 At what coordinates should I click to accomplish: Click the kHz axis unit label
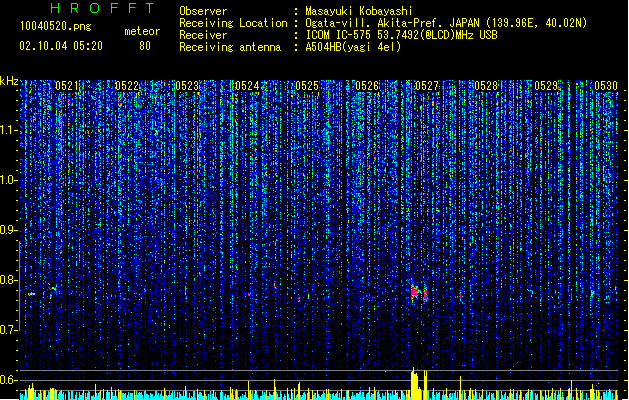(x=9, y=81)
